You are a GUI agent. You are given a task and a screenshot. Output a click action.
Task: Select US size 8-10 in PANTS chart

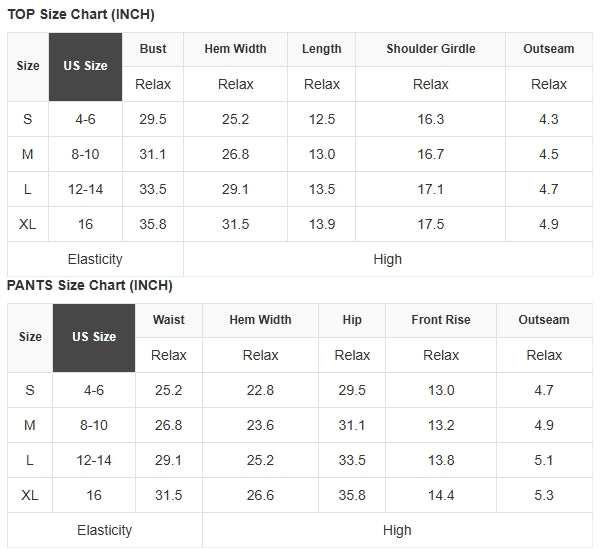click(94, 425)
